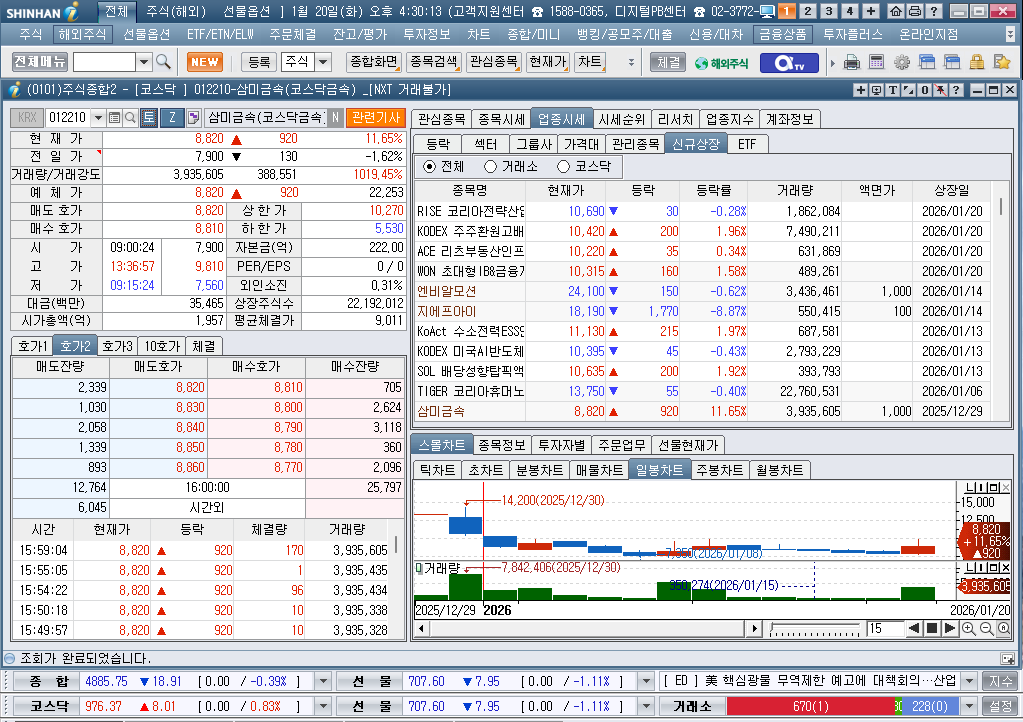This screenshot has height=722, width=1023.
Task: Click the magnifier search icon beside main menu box
Action: (x=164, y=62)
